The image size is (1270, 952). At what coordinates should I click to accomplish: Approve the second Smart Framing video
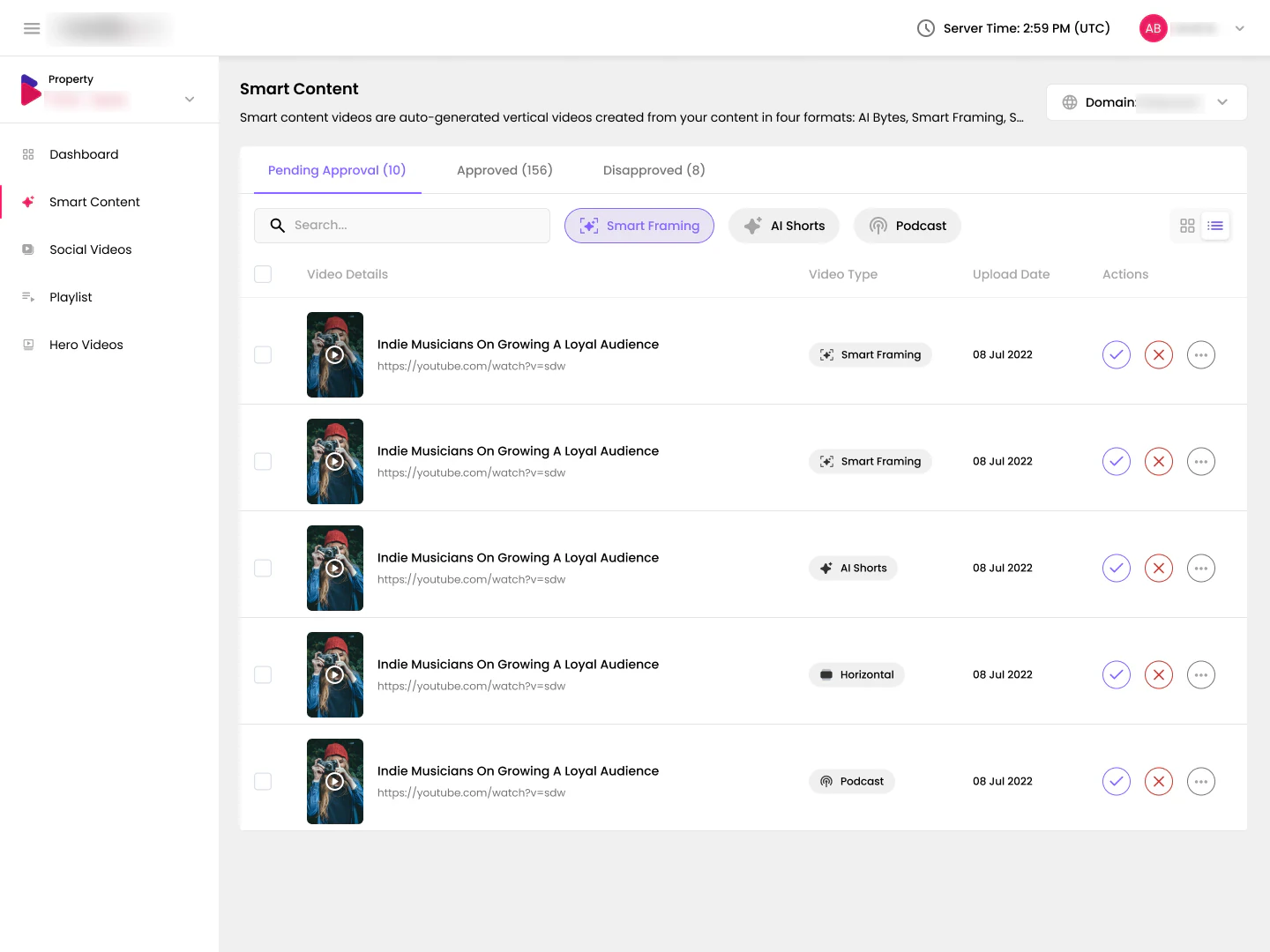(x=1117, y=461)
